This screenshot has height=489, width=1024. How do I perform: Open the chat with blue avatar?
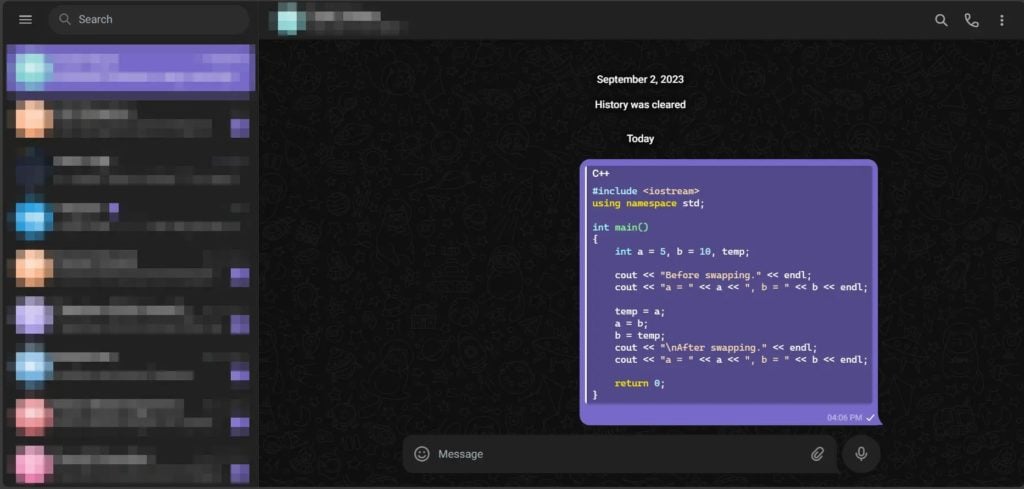[131, 217]
